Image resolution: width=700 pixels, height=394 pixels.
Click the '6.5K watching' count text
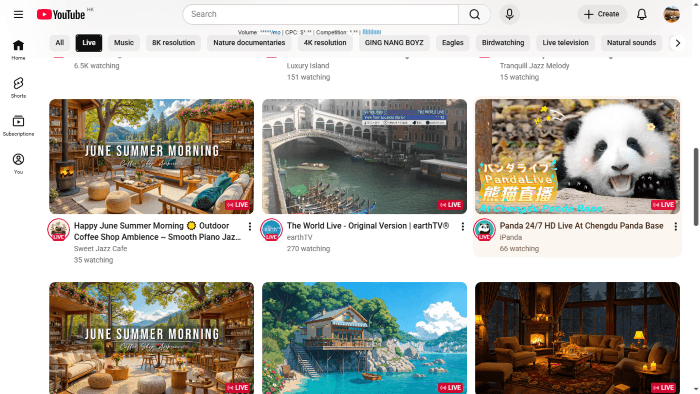[x=96, y=66]
